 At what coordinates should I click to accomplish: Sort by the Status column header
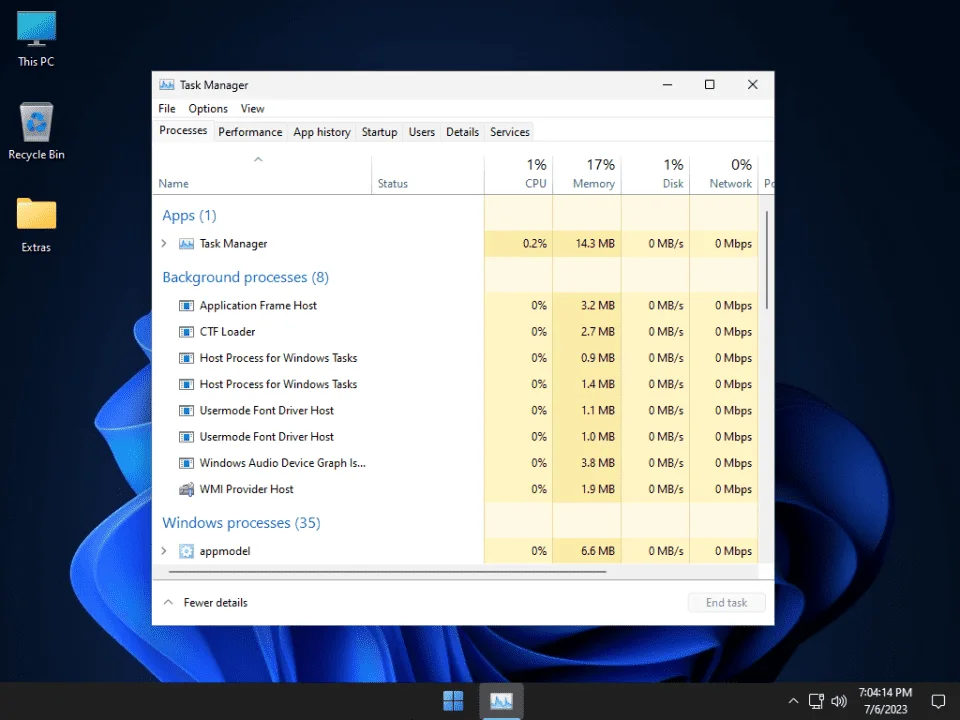pyautogui.click(x=427, y=174)
